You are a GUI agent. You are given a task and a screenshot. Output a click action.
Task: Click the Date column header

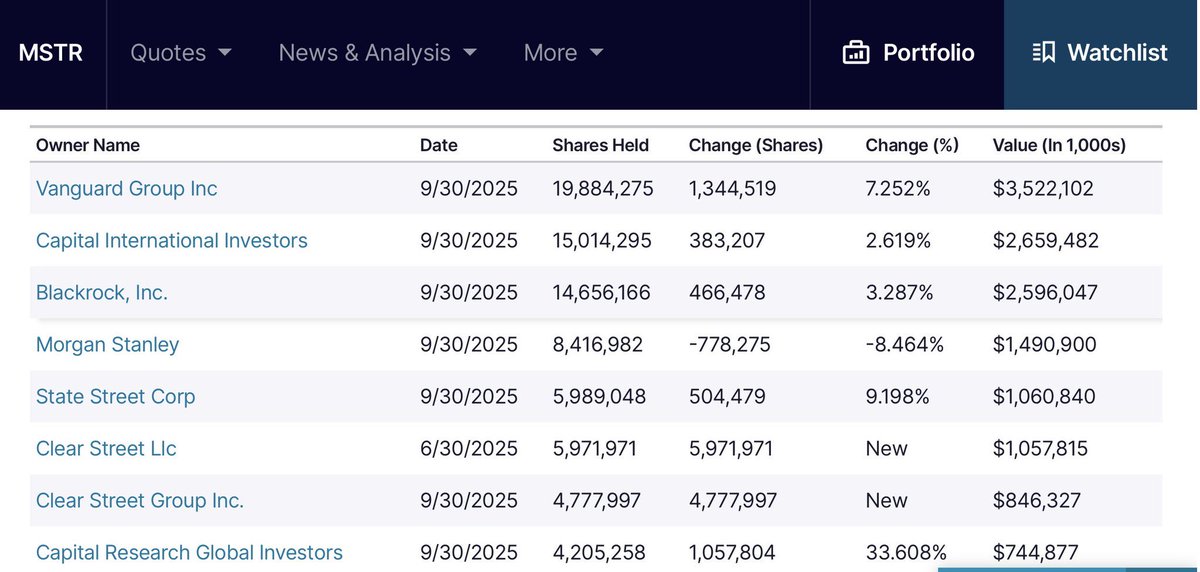click(438, 145)
